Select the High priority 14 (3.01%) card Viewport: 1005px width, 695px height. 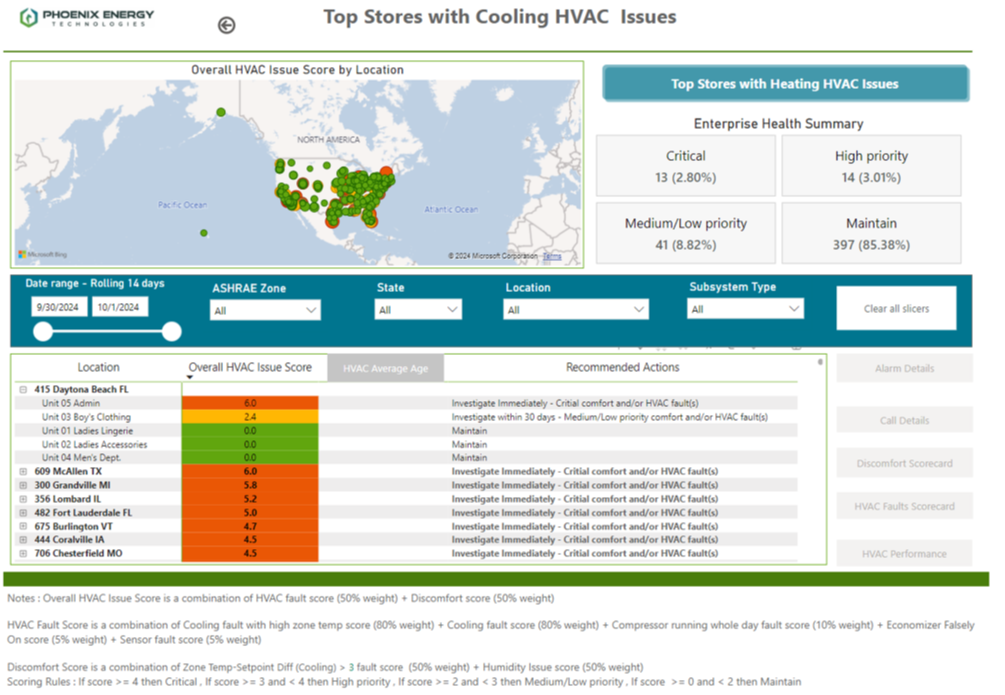coord(871,165)
